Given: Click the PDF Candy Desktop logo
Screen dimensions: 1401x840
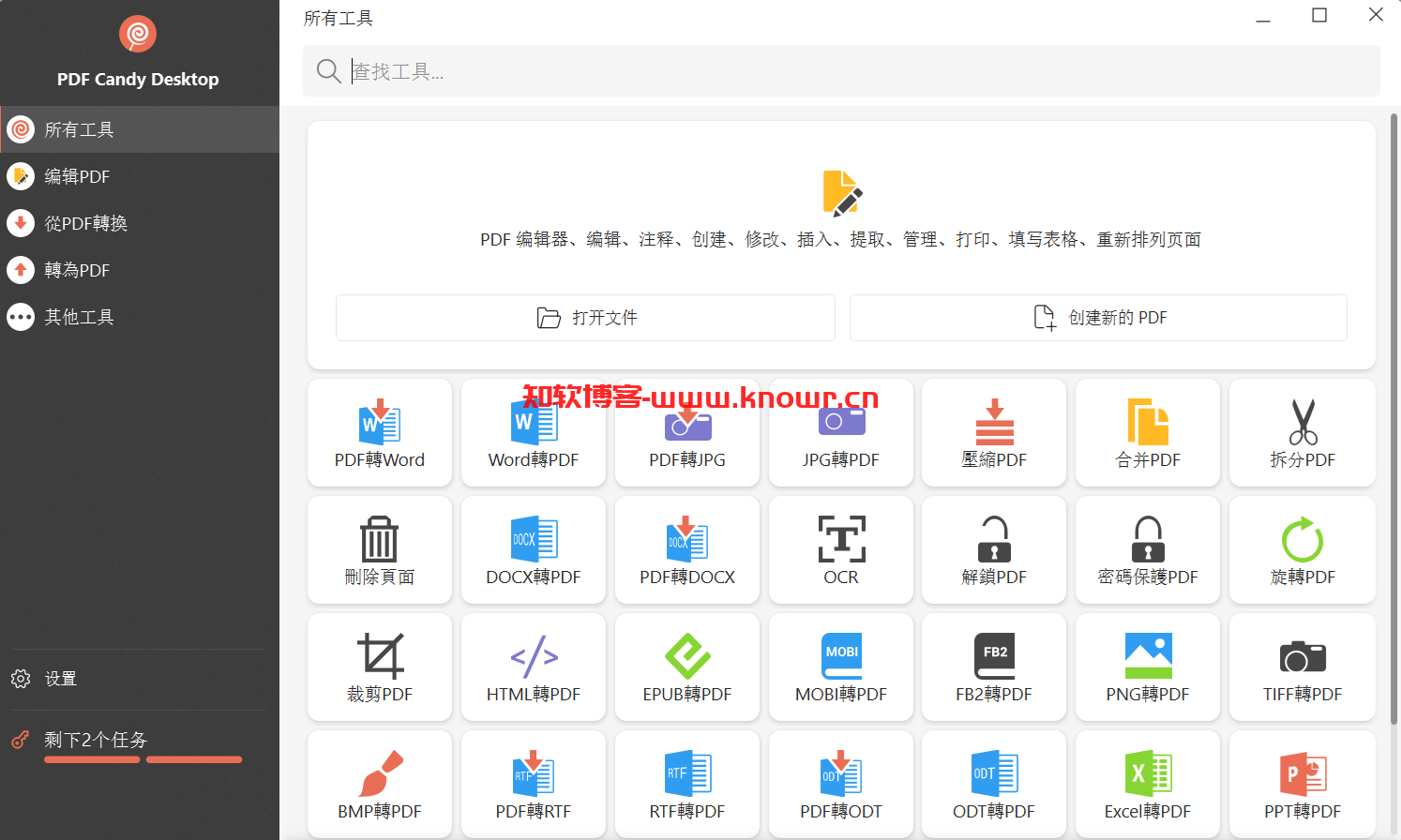Looking at the screenshot, I should pyautogui.click(x=138, y=35).
